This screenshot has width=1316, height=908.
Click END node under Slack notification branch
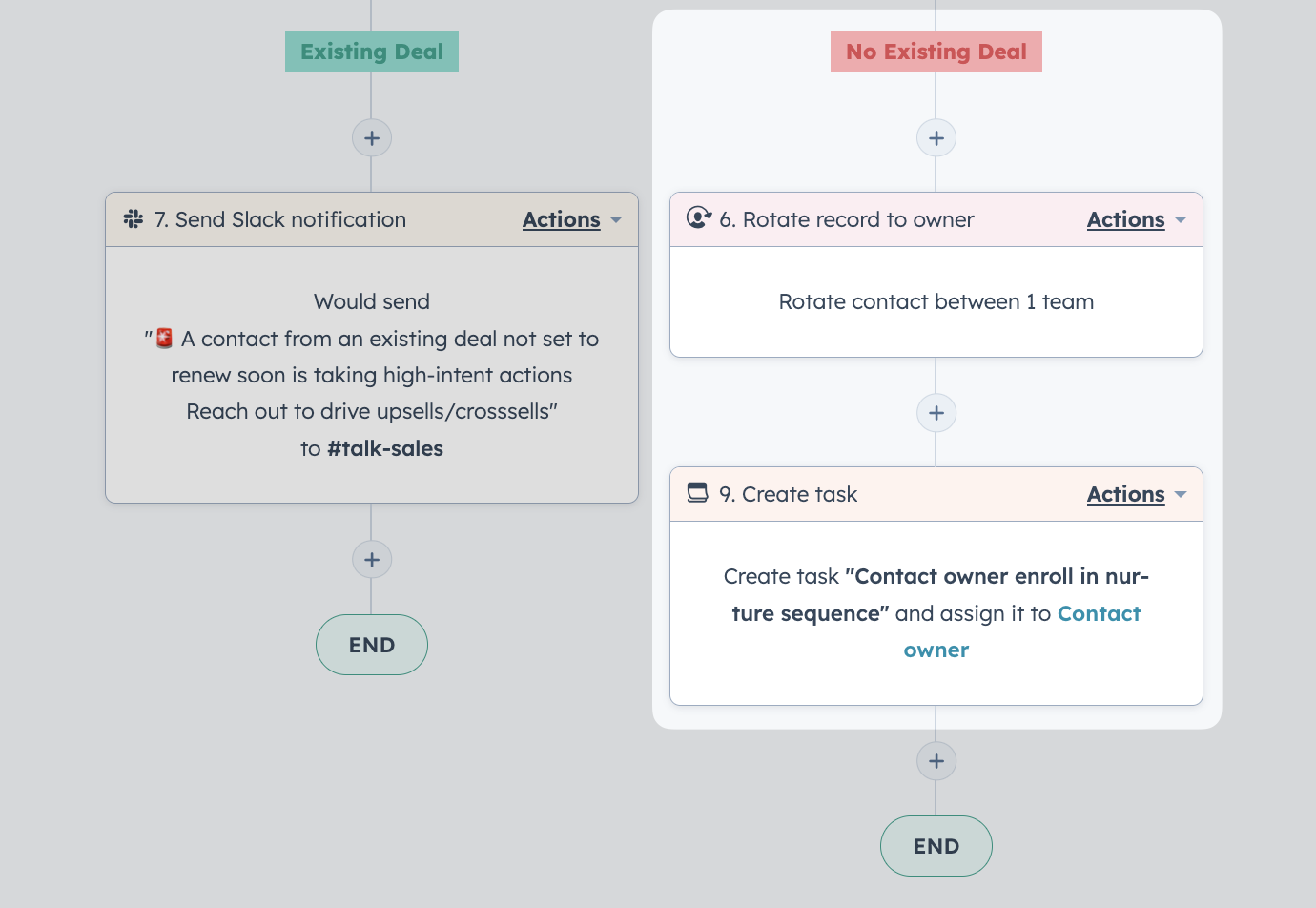pyautogui.click(x=372, y=645)
